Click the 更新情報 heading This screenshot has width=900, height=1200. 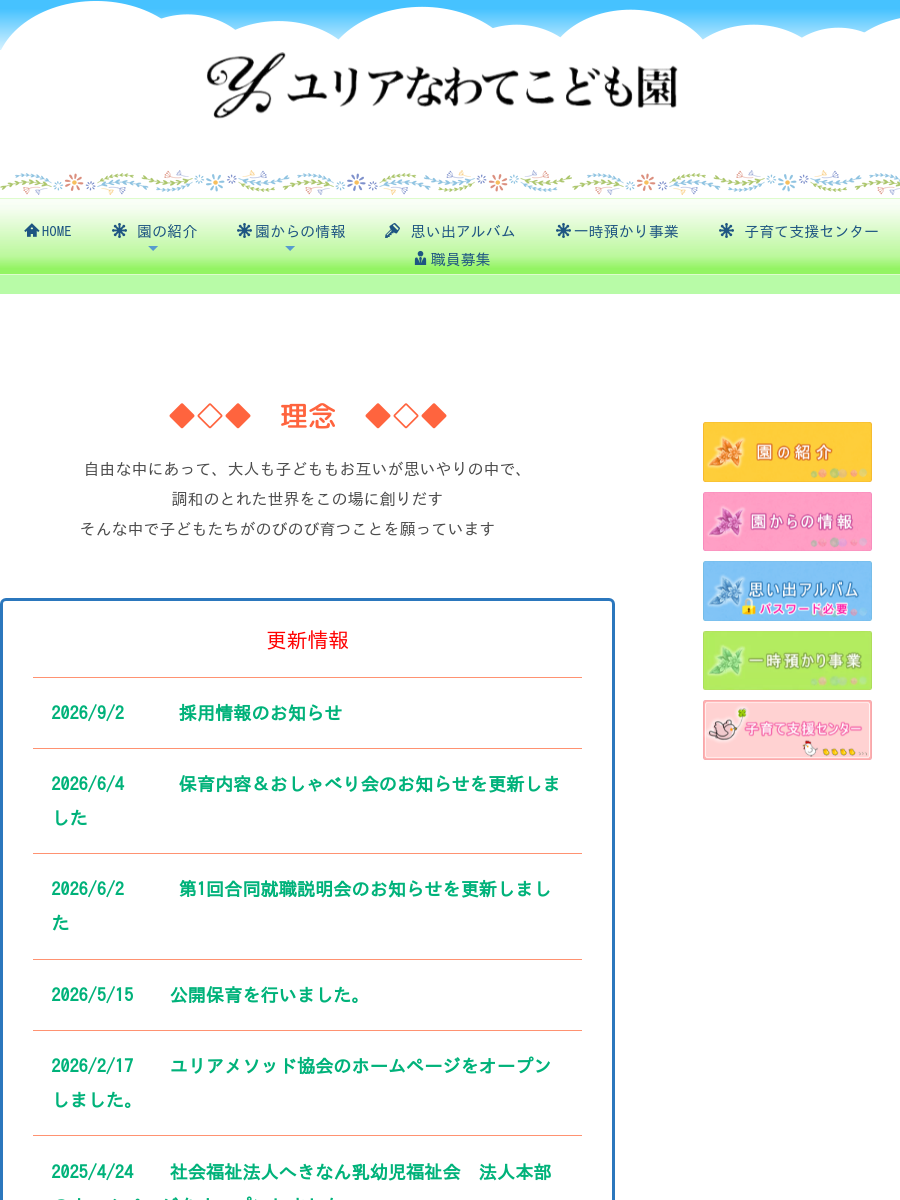pos(308,640)
